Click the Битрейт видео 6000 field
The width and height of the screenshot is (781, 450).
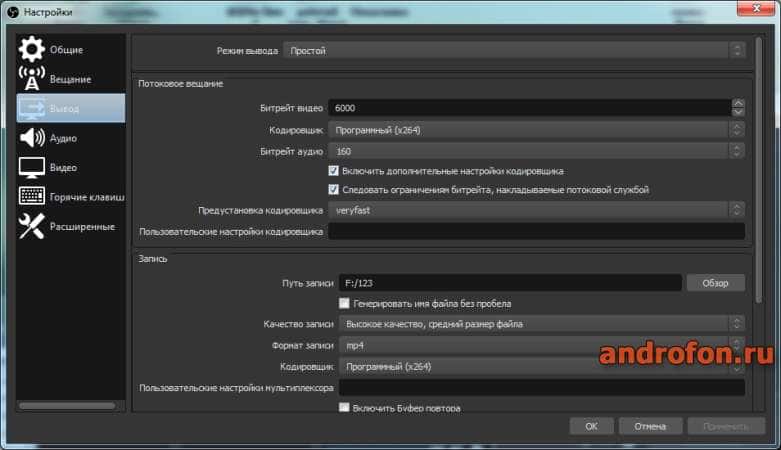[x=530, y=108]
